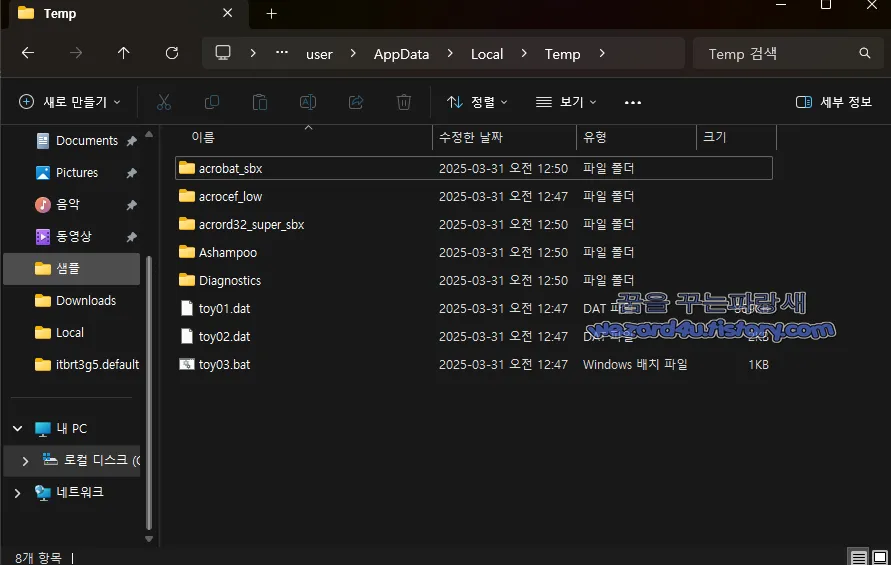Select the toy01.dat file

474,308
